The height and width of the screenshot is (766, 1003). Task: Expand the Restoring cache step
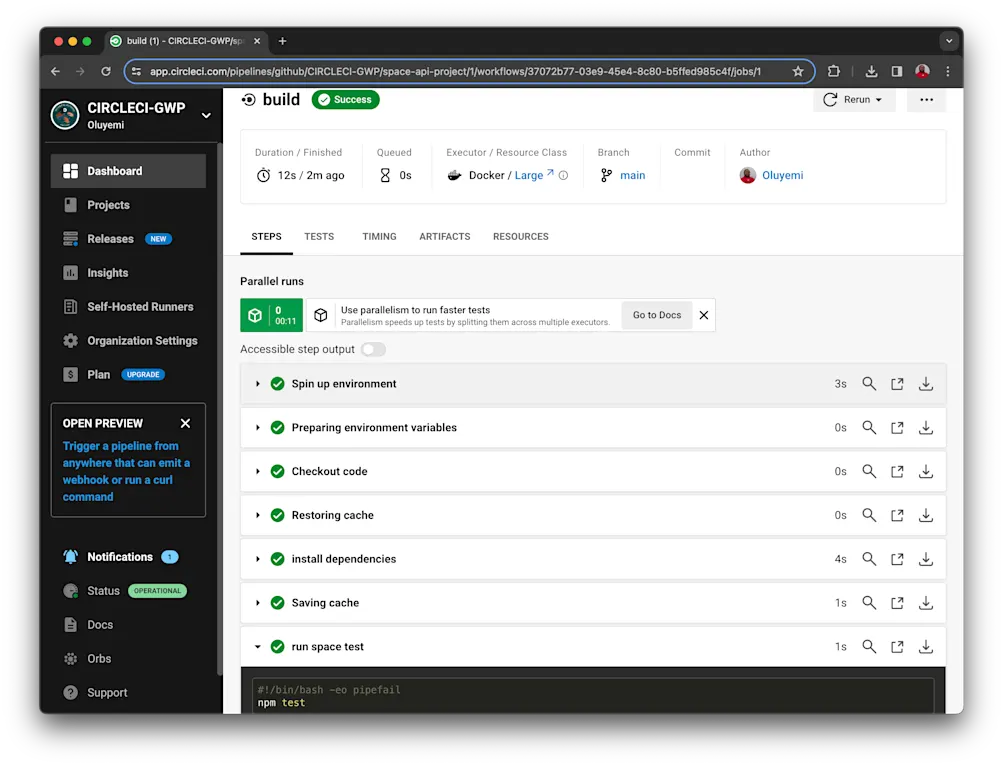click(x=258, y=515)
